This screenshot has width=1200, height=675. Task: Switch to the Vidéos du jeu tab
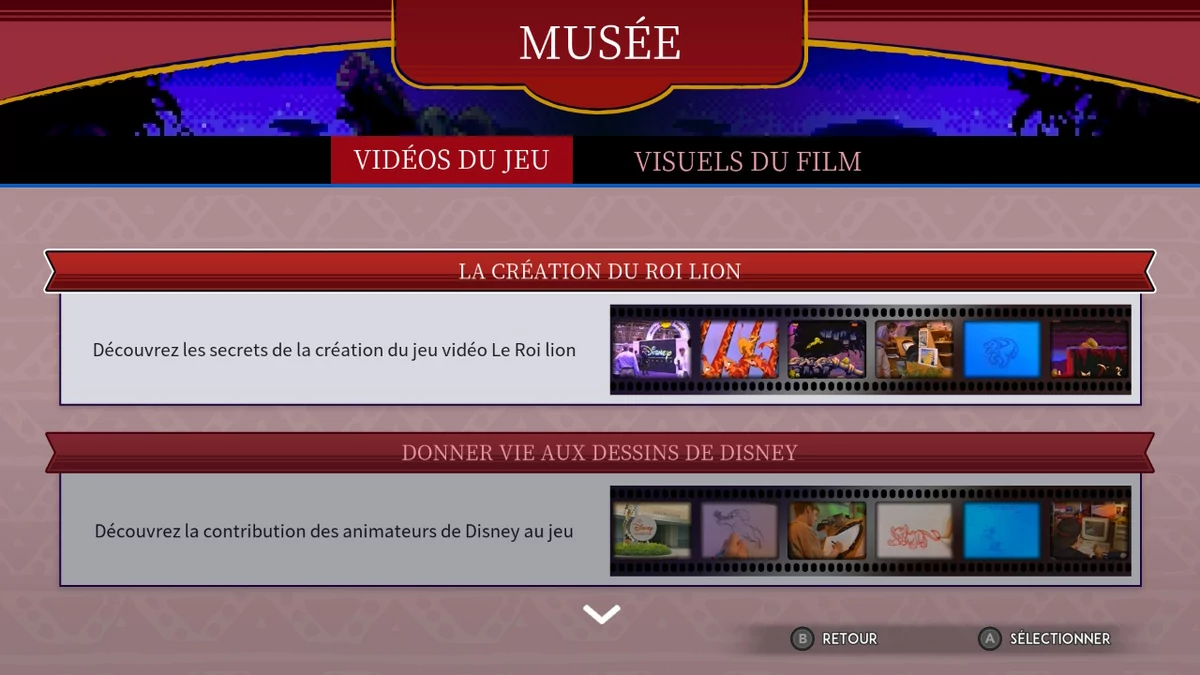tap(452, 160)
